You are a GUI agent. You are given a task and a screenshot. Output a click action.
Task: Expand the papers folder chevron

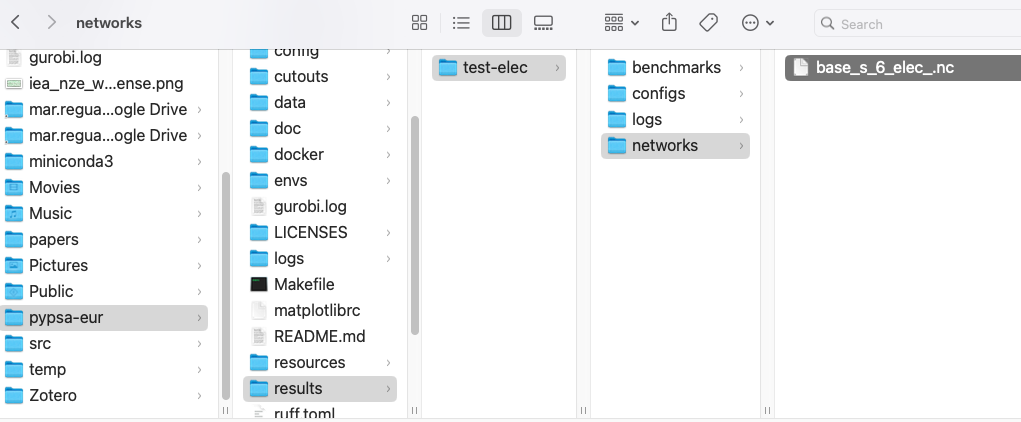(199, 240)
